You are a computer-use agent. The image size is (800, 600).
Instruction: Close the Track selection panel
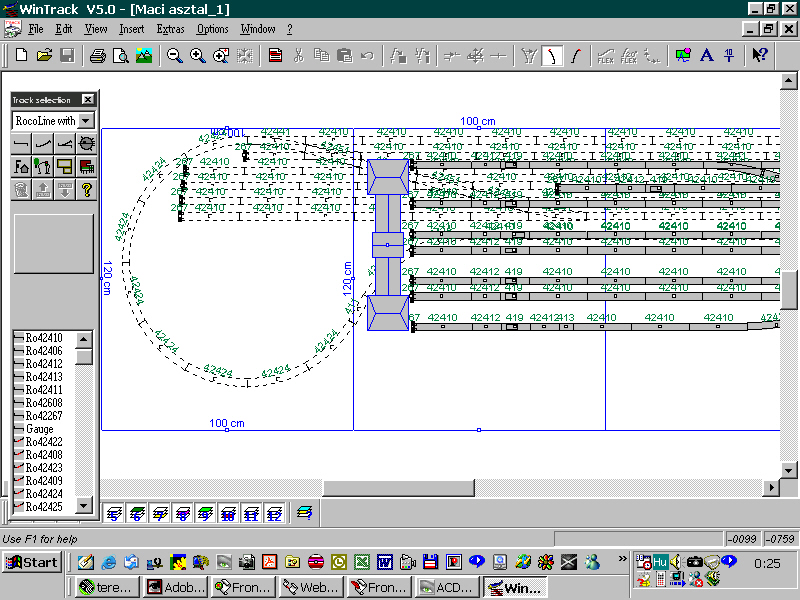coord(88,99)
